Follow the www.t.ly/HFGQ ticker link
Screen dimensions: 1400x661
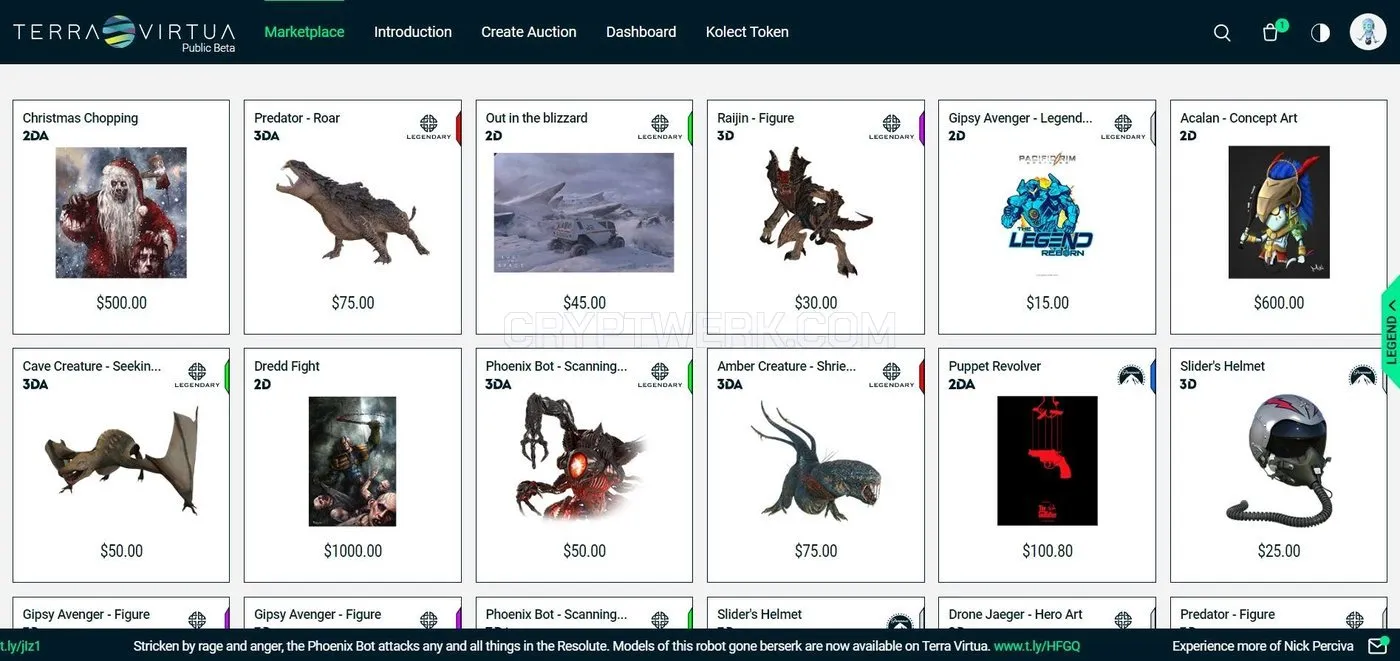(x=1037, y=646)
